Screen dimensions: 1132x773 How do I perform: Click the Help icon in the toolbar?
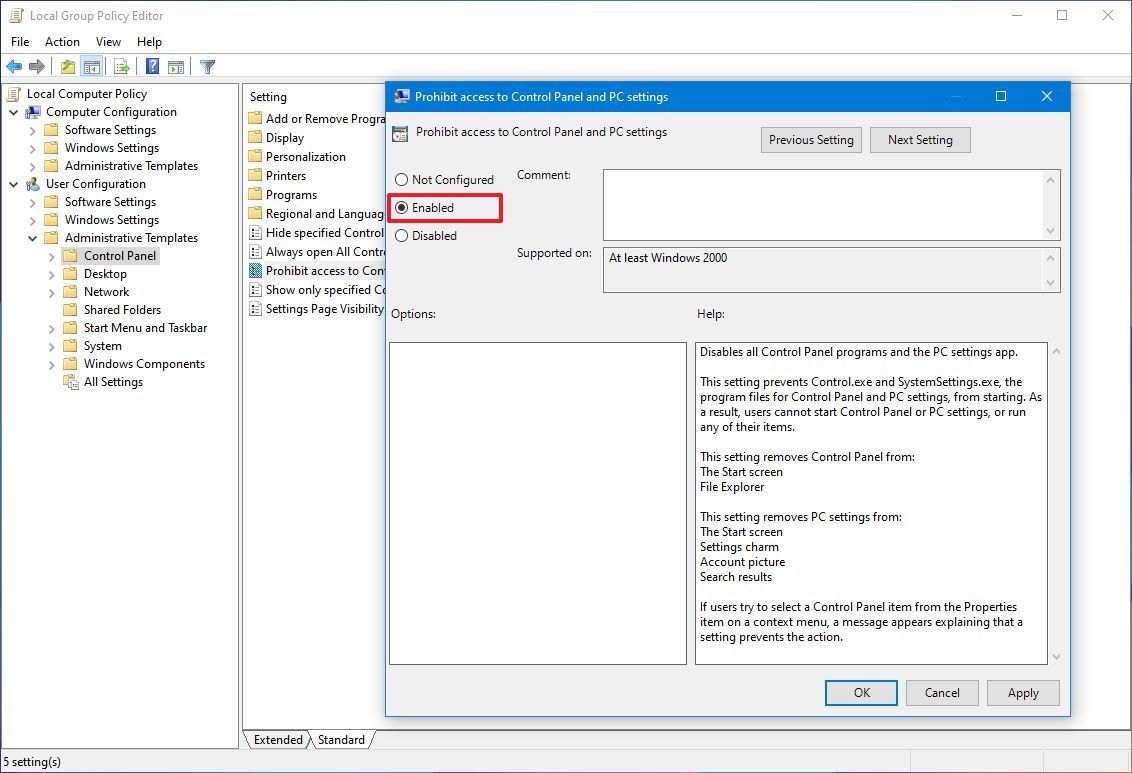click(151, 66)
